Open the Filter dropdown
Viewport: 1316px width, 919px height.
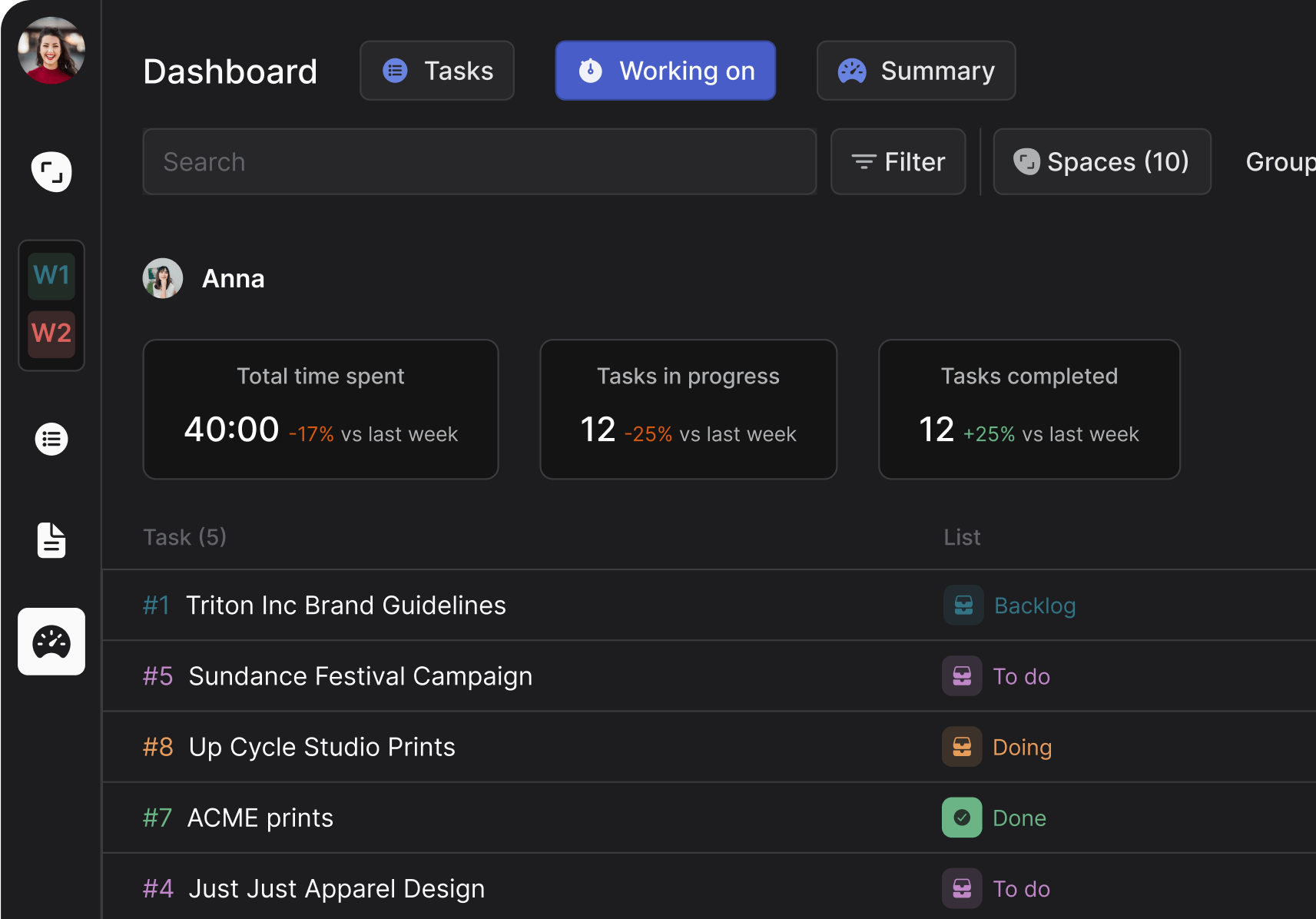click(x=897, y=161)
